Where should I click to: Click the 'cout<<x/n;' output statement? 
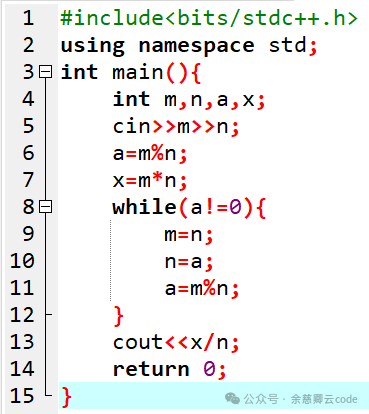coord(176,342)
